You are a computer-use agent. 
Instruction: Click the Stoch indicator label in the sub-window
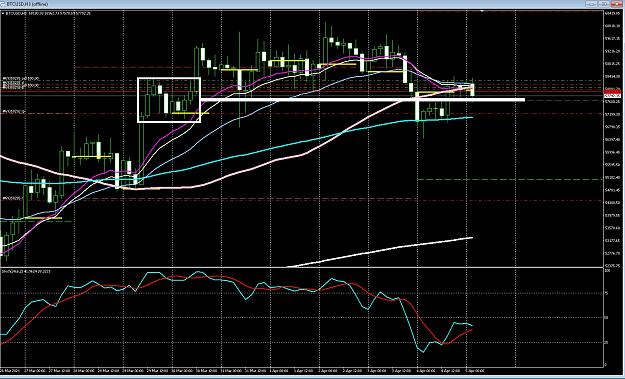pos(26,271)
